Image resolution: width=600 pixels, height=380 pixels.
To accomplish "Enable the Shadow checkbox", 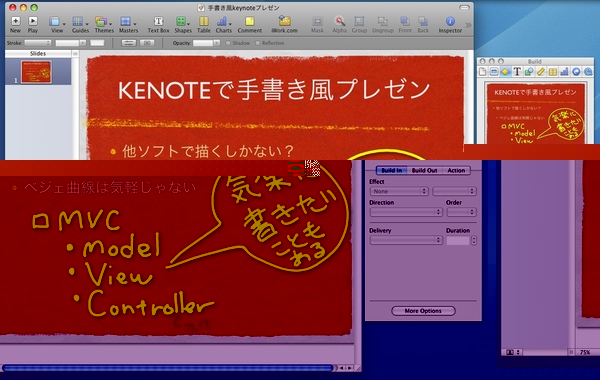I will [228, 43].
